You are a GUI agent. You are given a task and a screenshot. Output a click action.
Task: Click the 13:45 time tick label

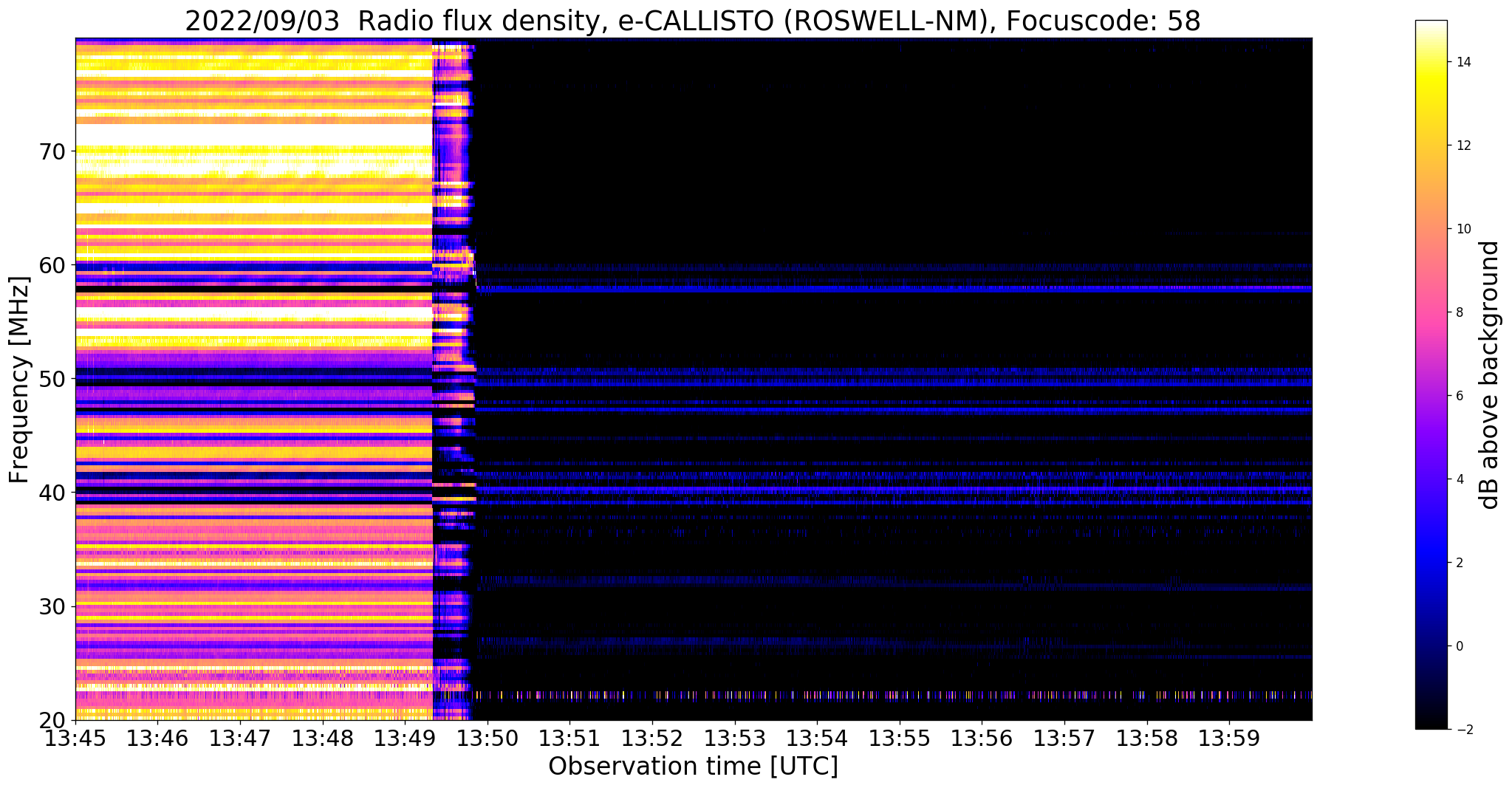click(75, 739)
